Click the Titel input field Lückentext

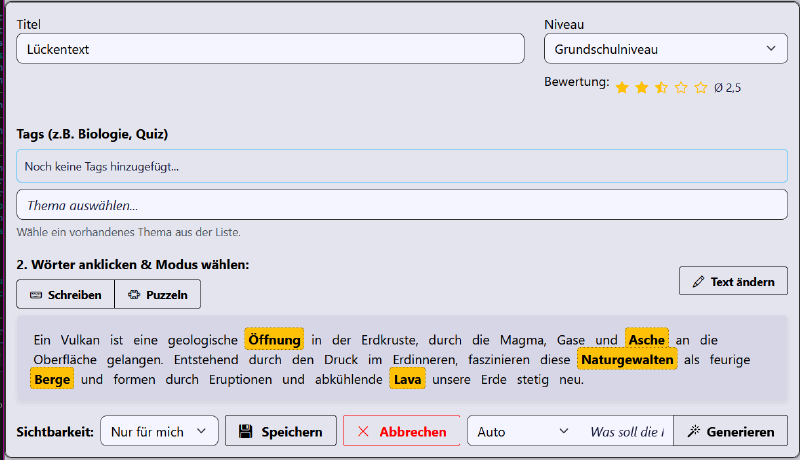pos(270,49)
